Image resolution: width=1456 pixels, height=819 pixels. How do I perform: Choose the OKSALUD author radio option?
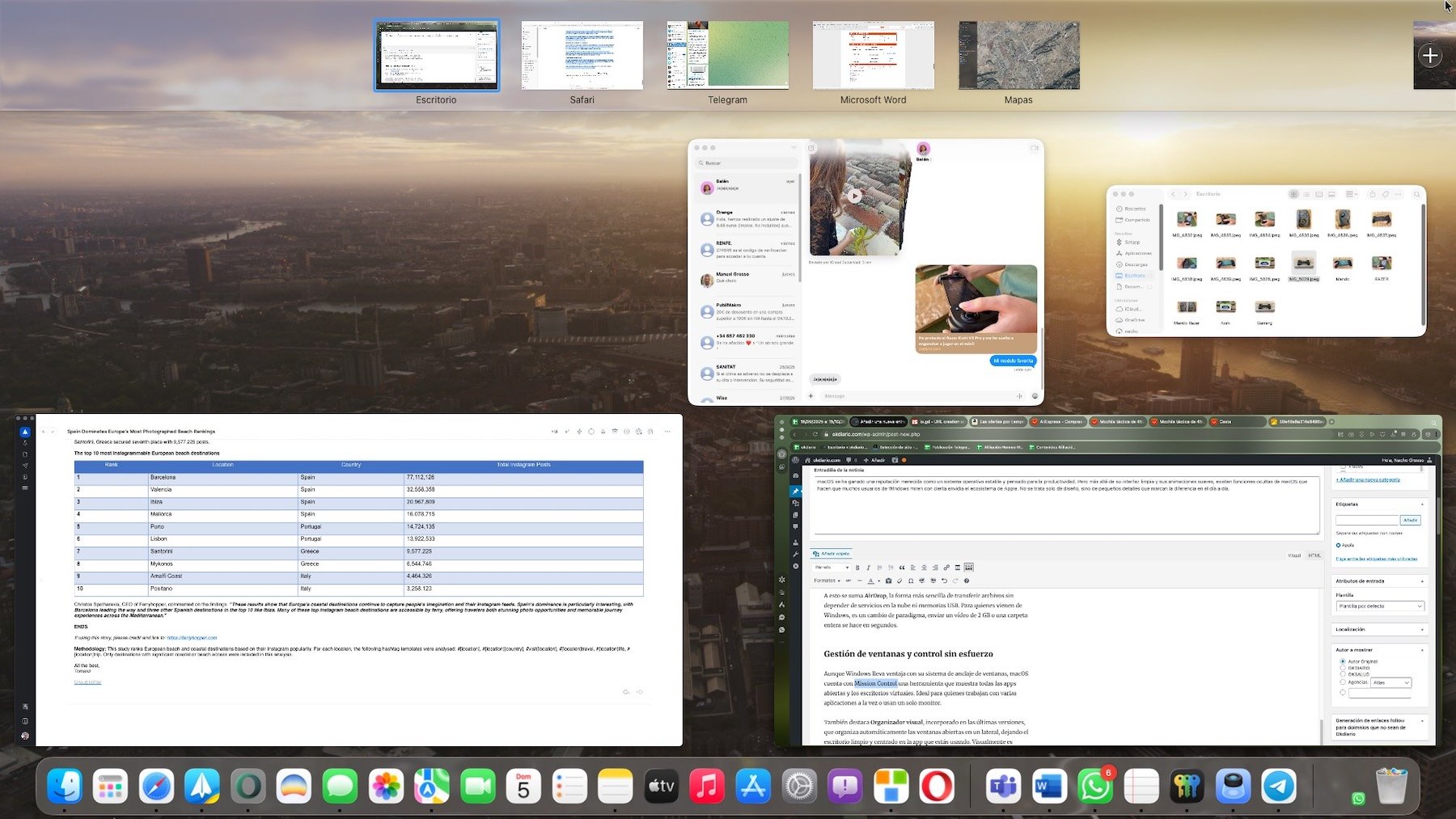[x=1343, y=674]
